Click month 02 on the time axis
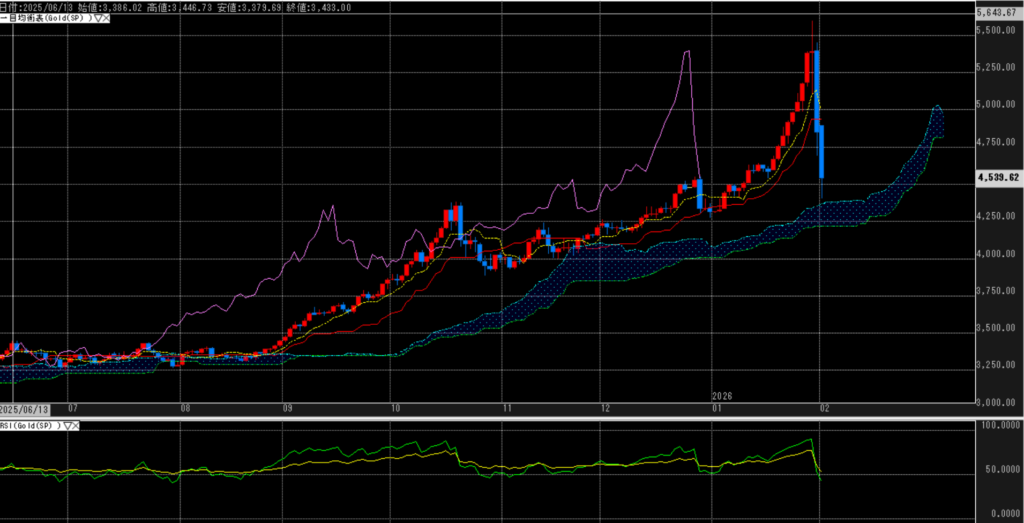The width and height of the screenshot is (1024, 523). point(822,409)
